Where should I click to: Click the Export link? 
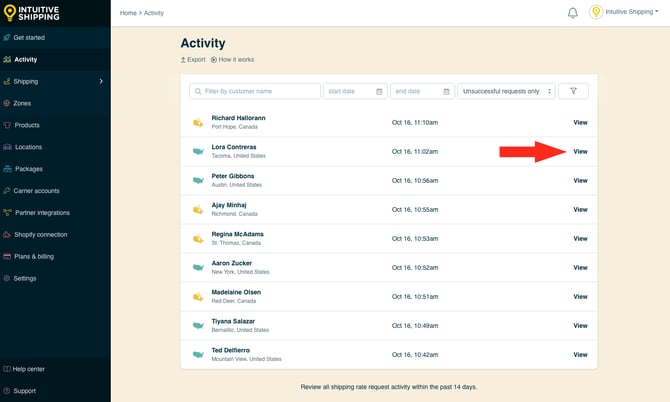[x=193, y=59]
